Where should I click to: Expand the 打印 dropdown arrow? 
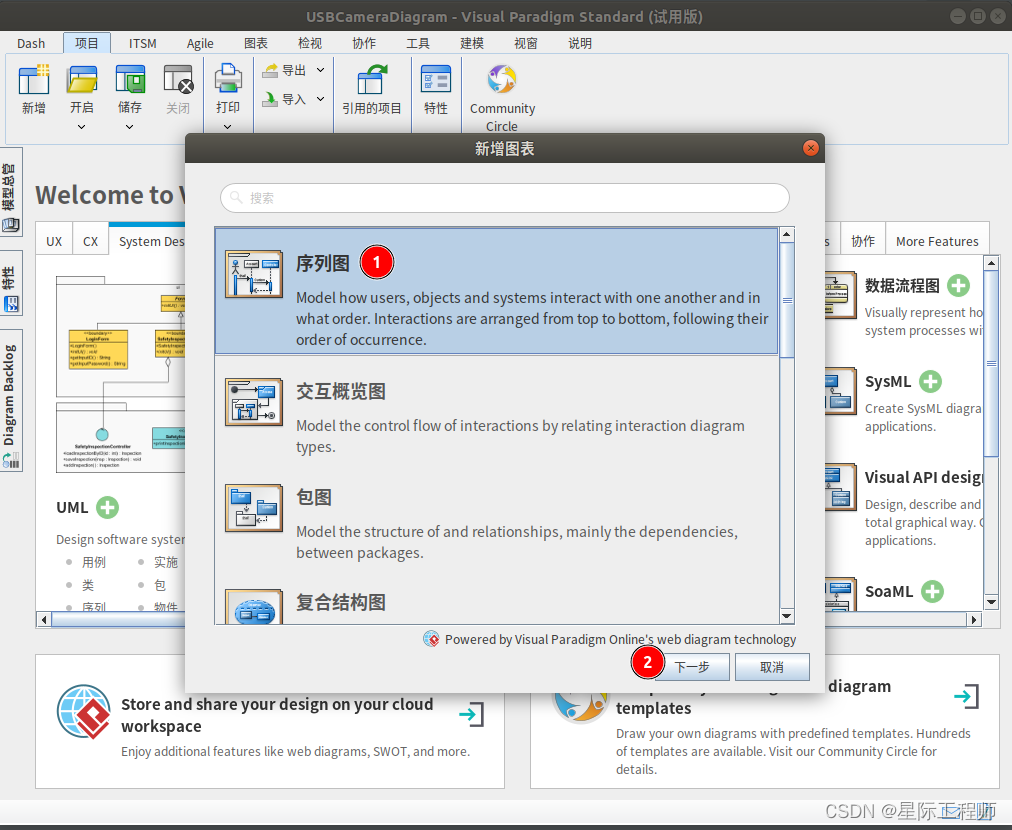tap(227, 127)
